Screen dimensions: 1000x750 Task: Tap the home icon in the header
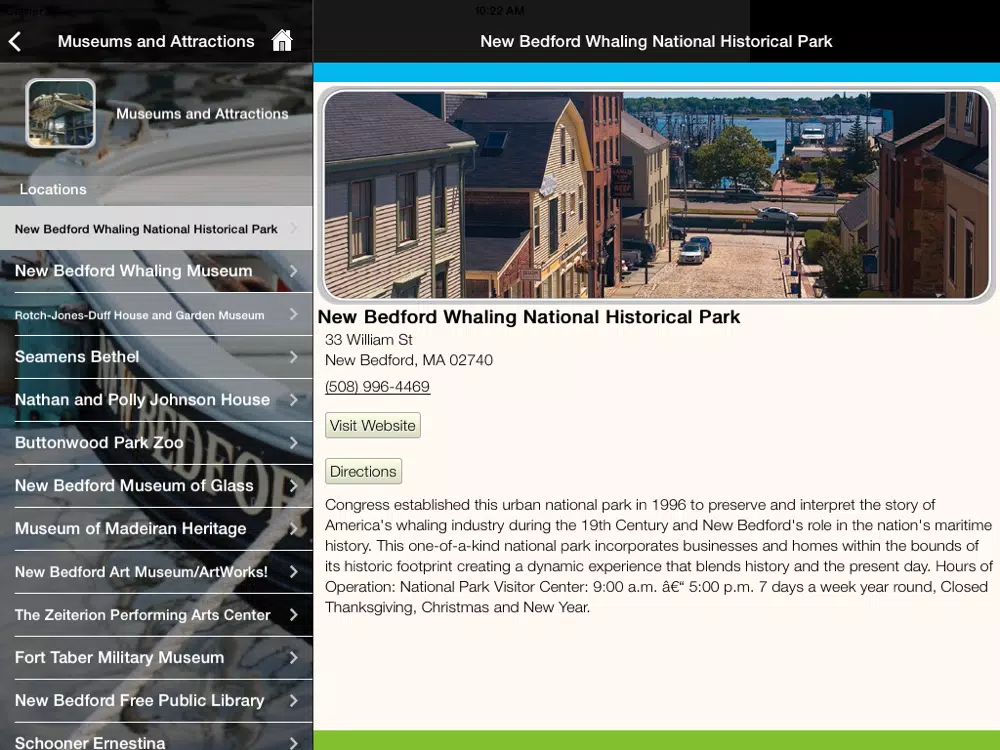point(282,40)
